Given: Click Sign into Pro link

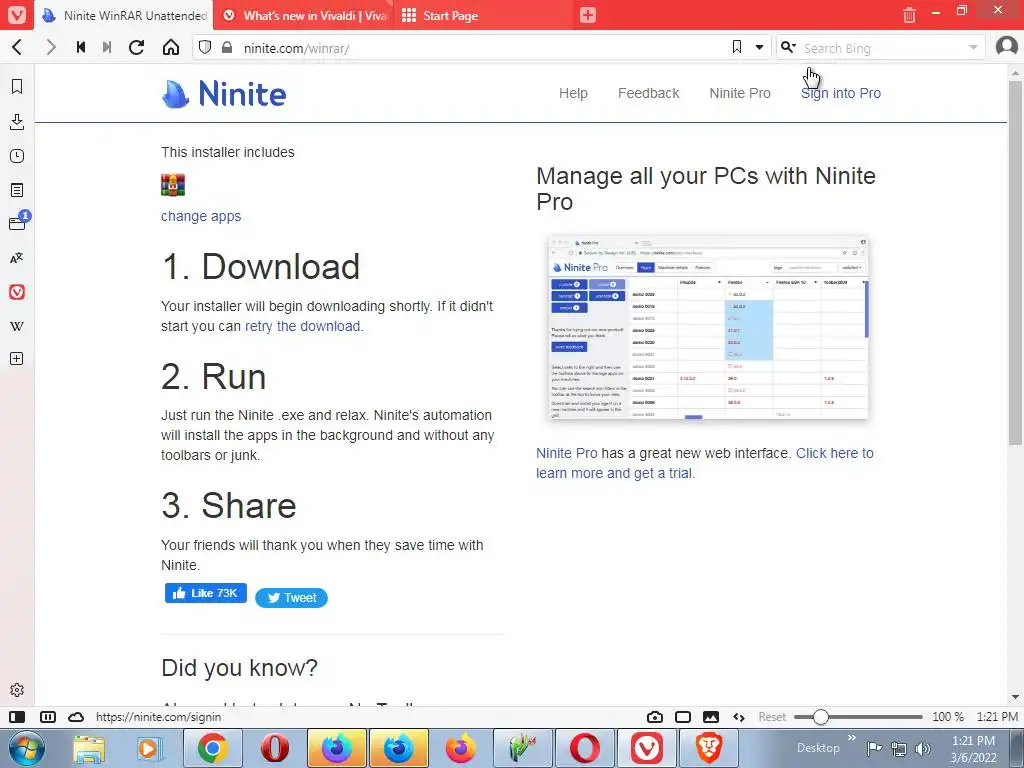Looking at the screenshot, I should (840, 93).
